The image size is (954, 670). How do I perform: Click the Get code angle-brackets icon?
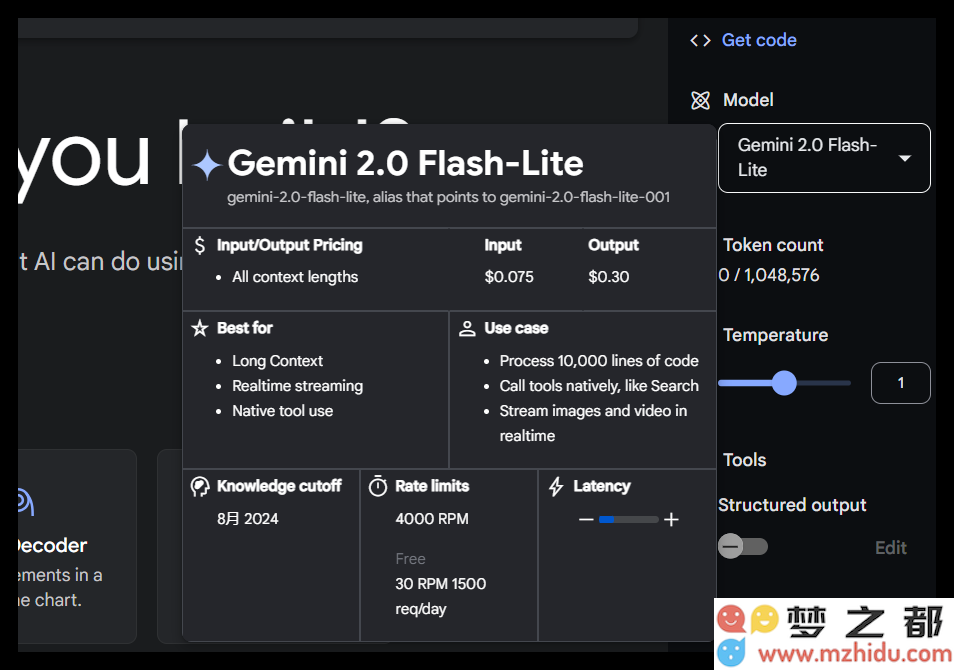coord(700,40)
